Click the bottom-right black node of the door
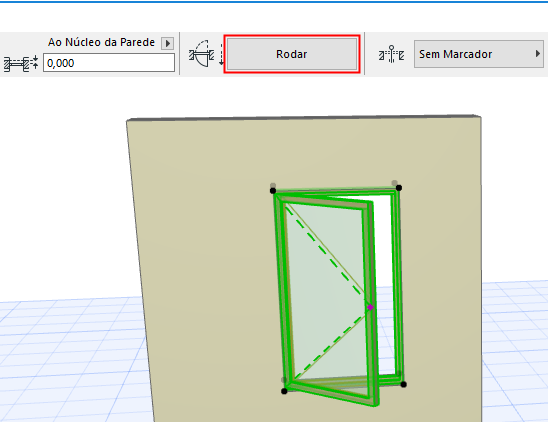The image size is (548, 422). (x=403, y=384)
